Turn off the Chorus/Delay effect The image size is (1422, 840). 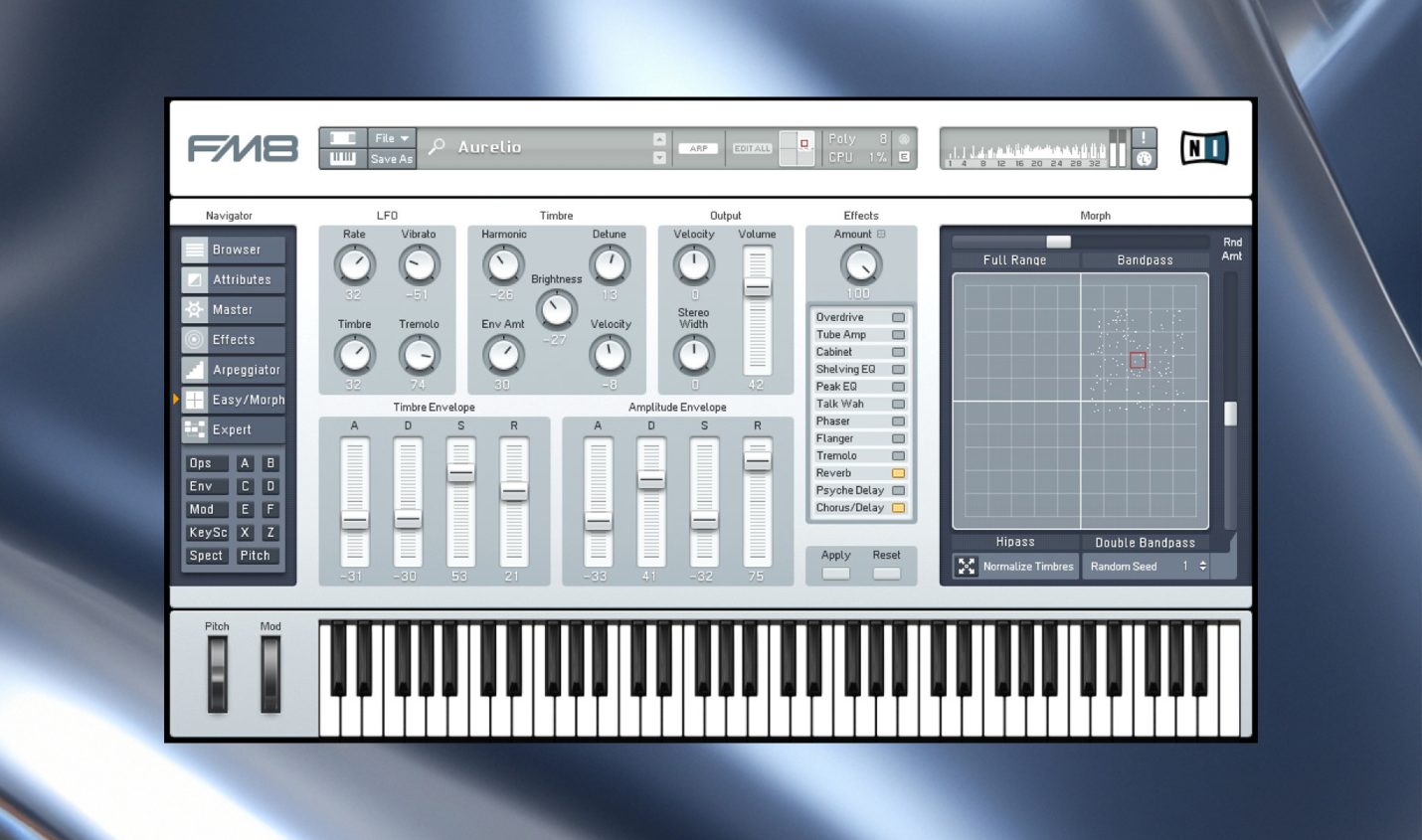pyautogui.click(x=898, y=508)
